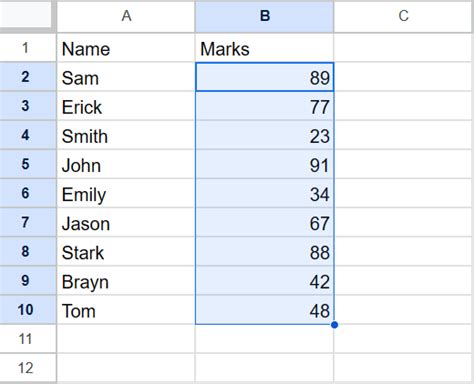
Task: Select empty cell C4 beside 23
Action: click(x=404, y=135)
